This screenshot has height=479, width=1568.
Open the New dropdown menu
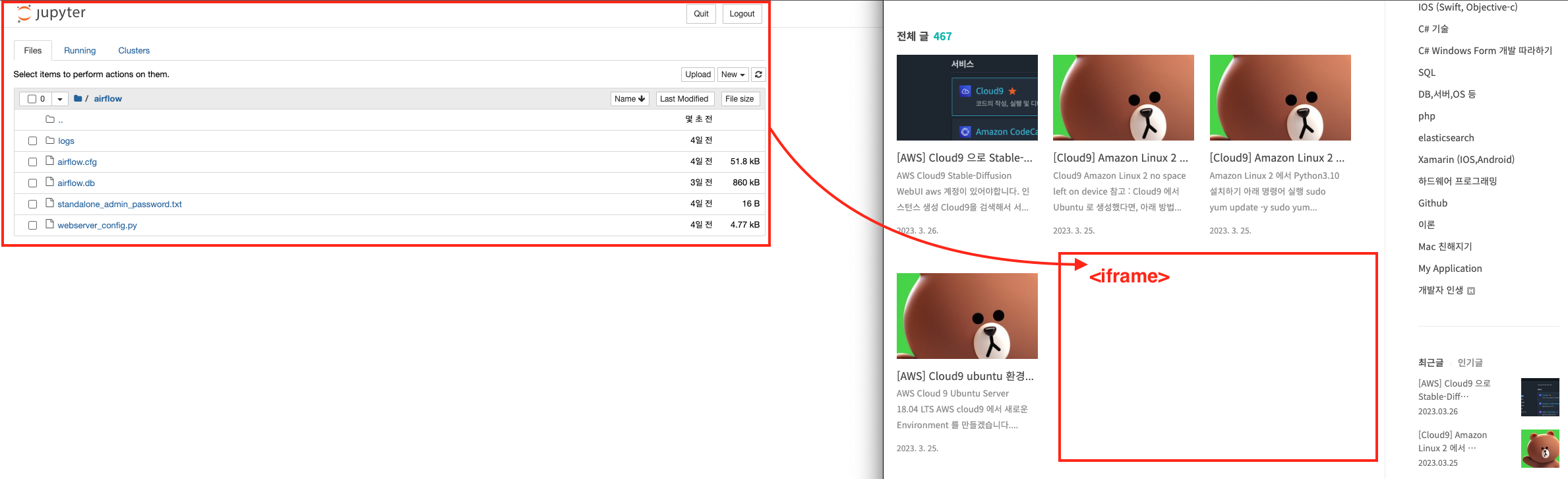coord(733,75)
